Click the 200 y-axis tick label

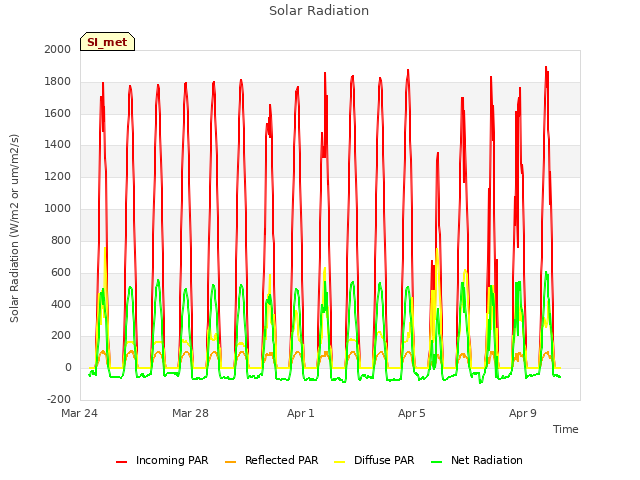61,336
